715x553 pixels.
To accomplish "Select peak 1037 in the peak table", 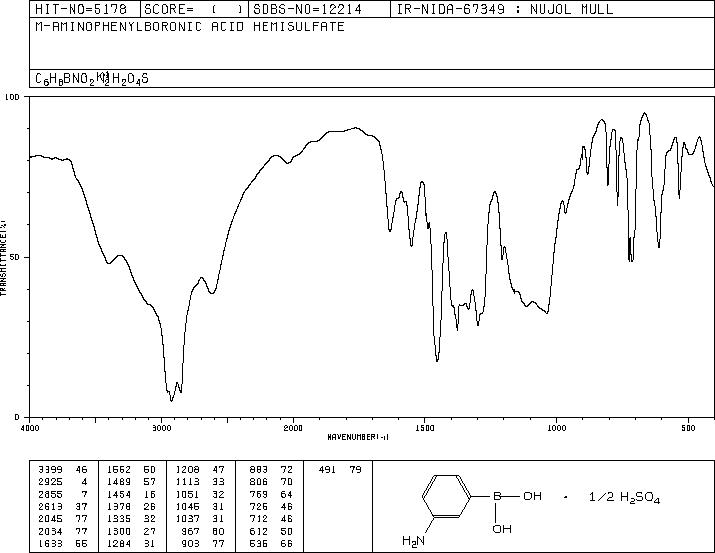I will click(187, 519).
